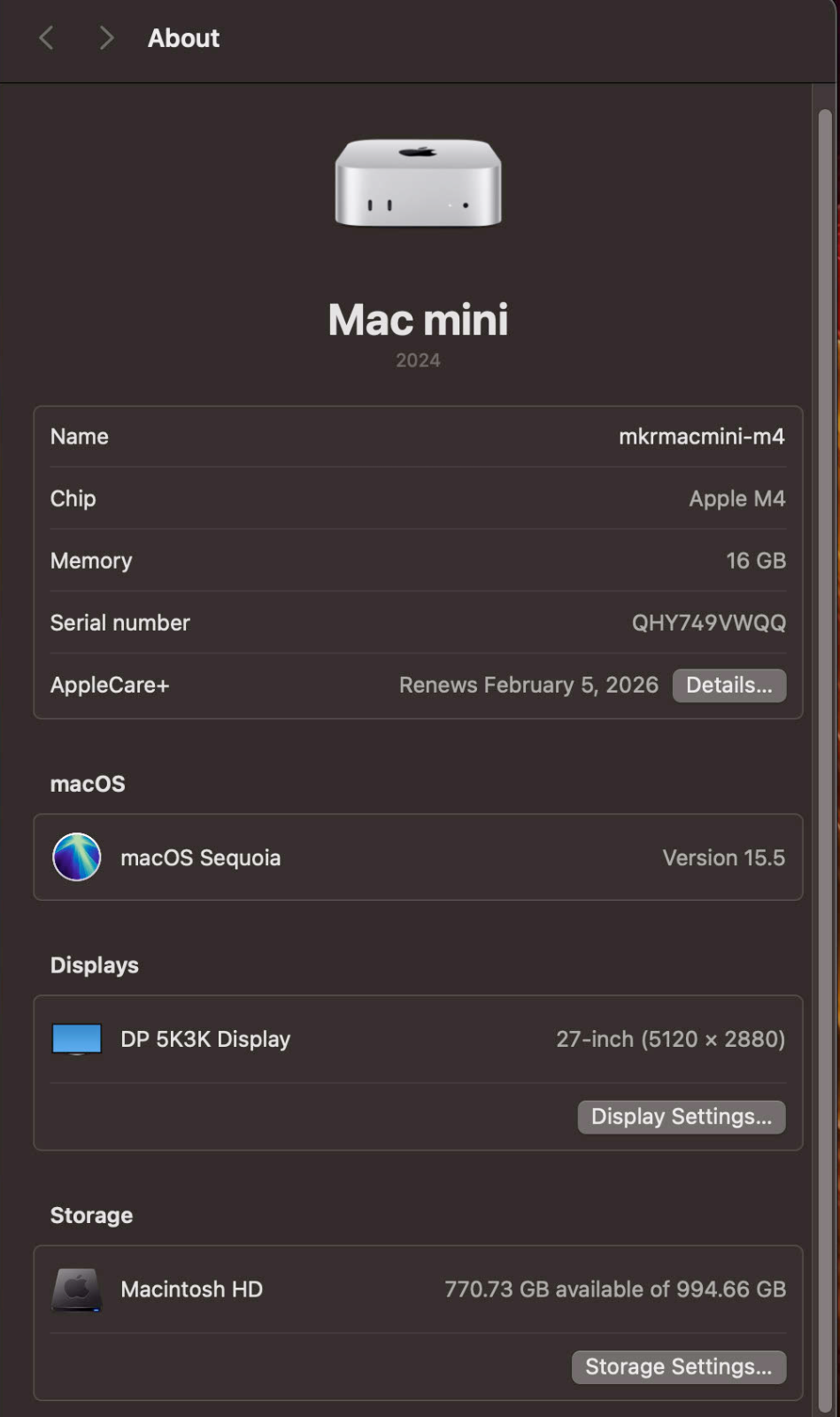Click the Name row label
Screen dimensions: 840x1417
[x=80, y=437]
